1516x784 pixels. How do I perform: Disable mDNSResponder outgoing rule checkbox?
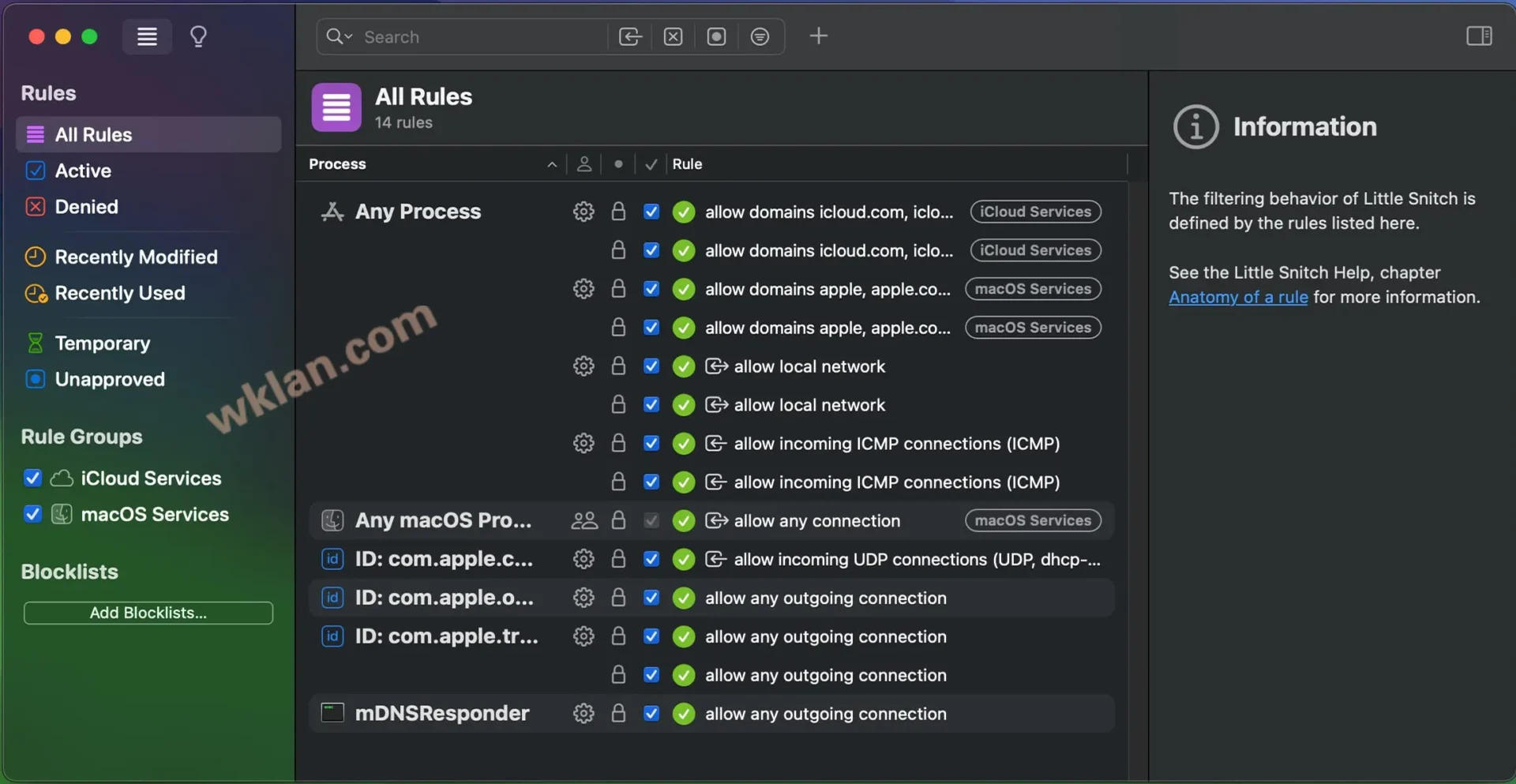[651, 713]
